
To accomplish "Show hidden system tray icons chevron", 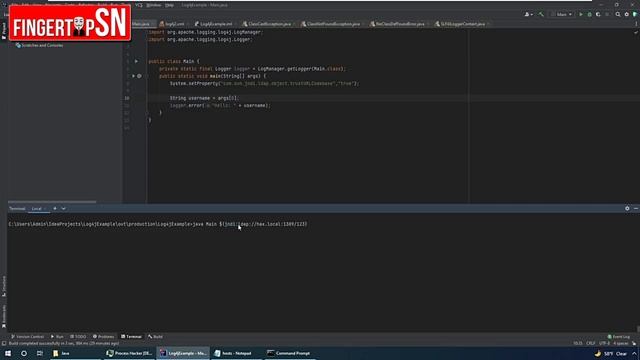I will 634,353.
